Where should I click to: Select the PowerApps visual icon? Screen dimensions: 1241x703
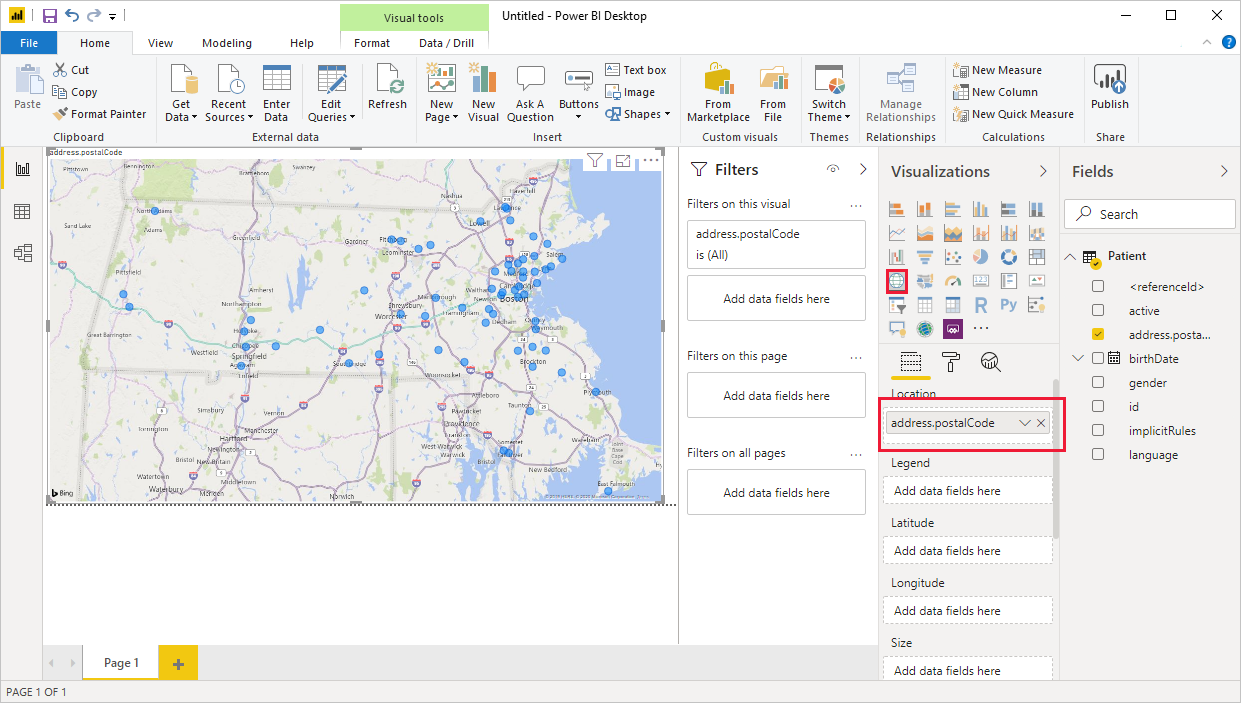point(953,328)
